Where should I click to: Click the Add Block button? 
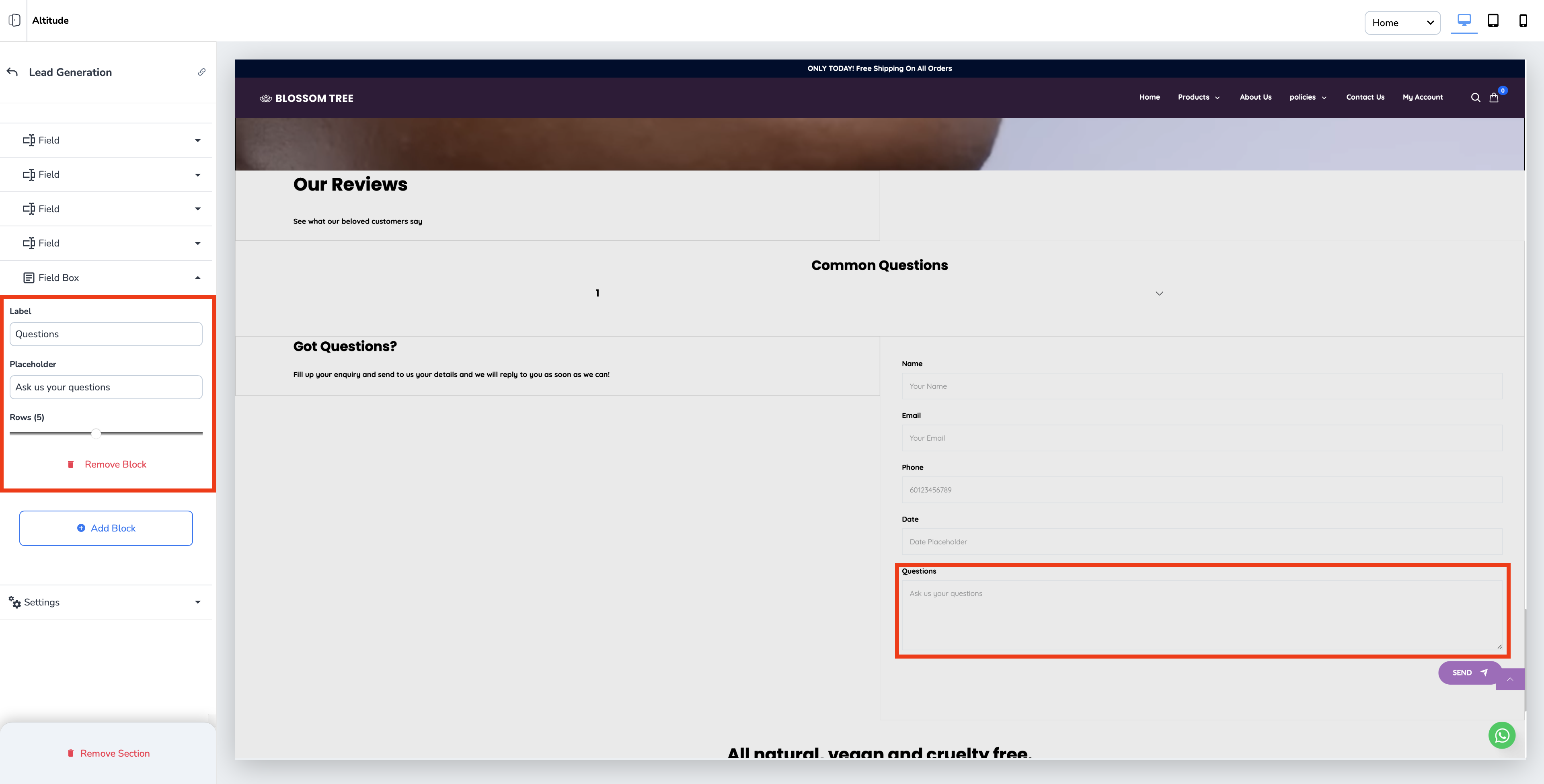coord(106,528)
